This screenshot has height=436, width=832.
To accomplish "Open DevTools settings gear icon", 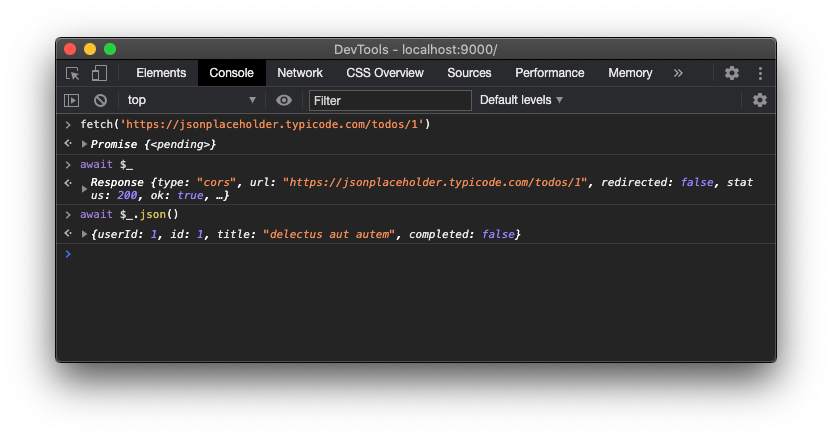I will coord(732,73).
